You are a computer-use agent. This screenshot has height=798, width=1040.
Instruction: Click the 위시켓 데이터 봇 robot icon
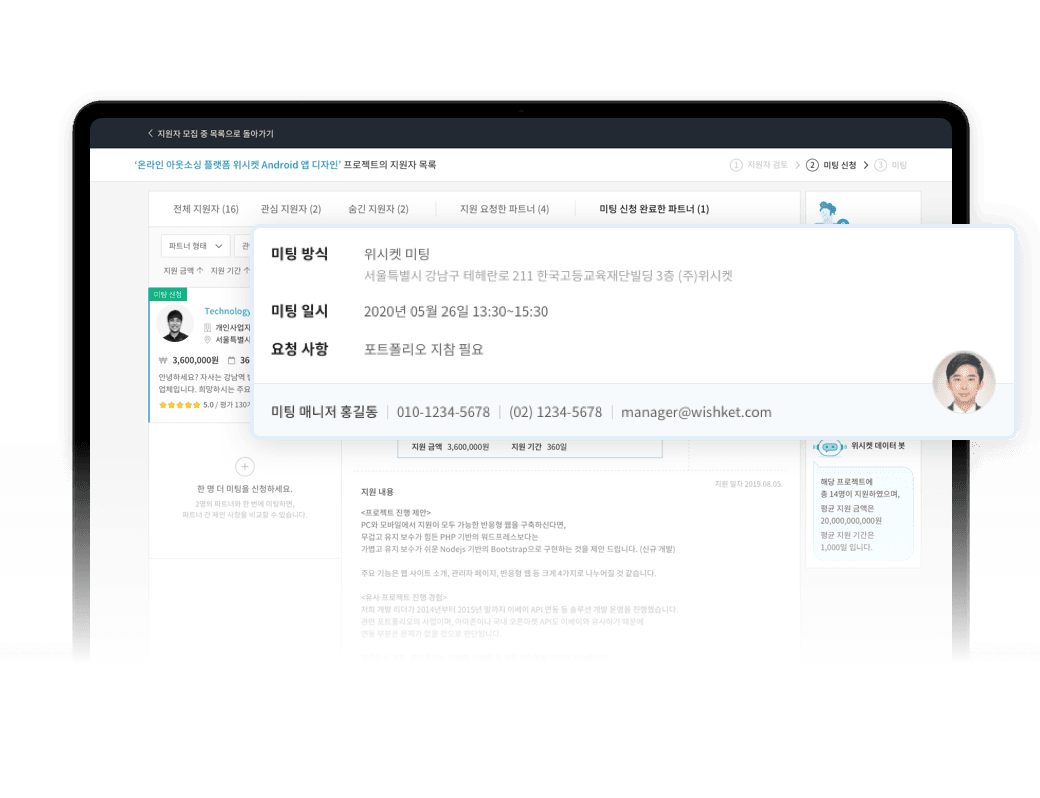pos(830,447)
